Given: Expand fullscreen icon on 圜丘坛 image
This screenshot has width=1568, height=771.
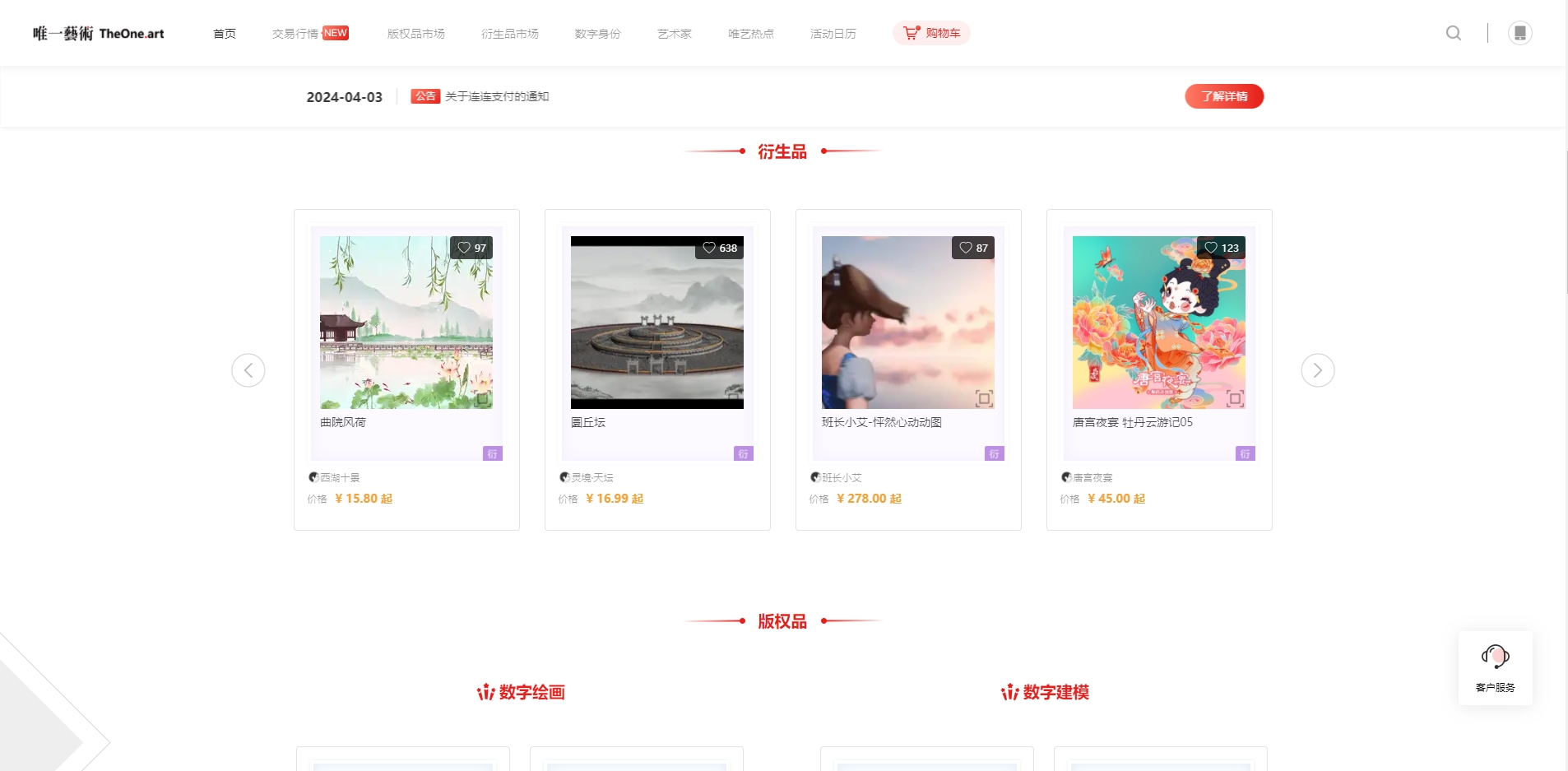Looking at the screenshot, I should coord(733,399).
